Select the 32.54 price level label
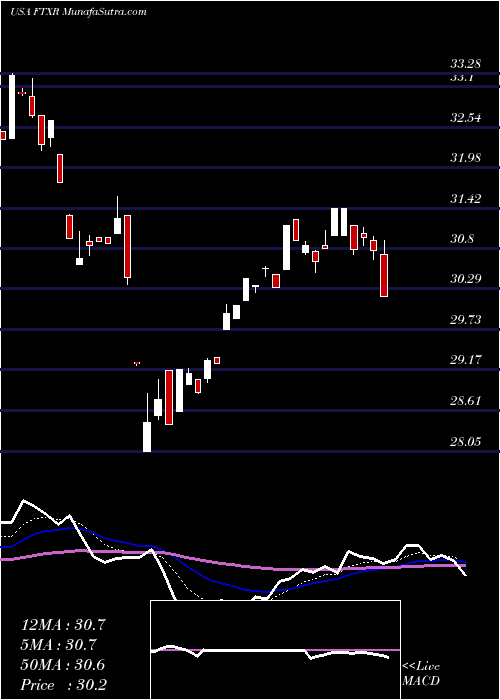 click(x=466, y=118)
